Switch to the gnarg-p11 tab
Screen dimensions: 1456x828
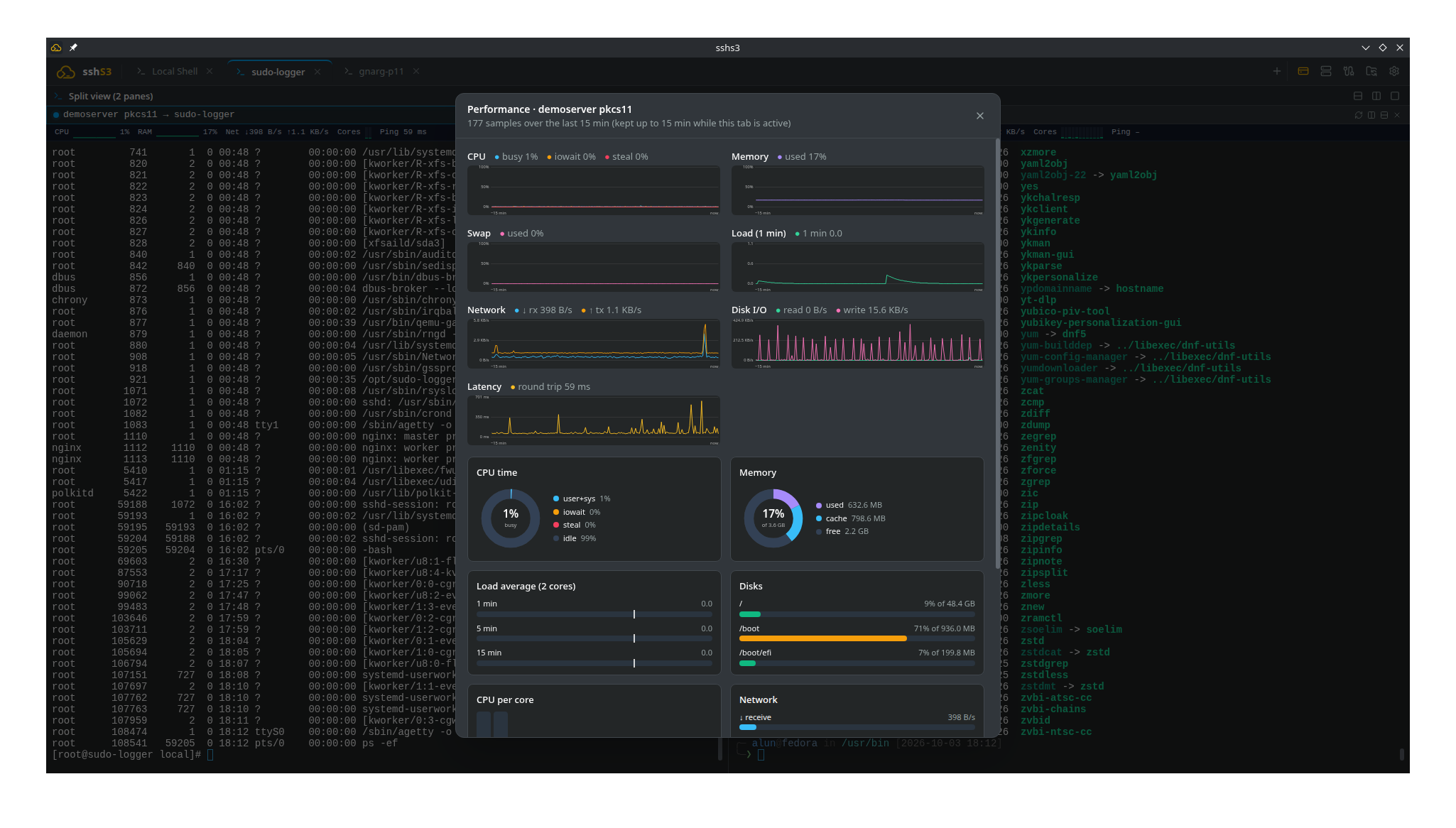(x=381, y=72)
